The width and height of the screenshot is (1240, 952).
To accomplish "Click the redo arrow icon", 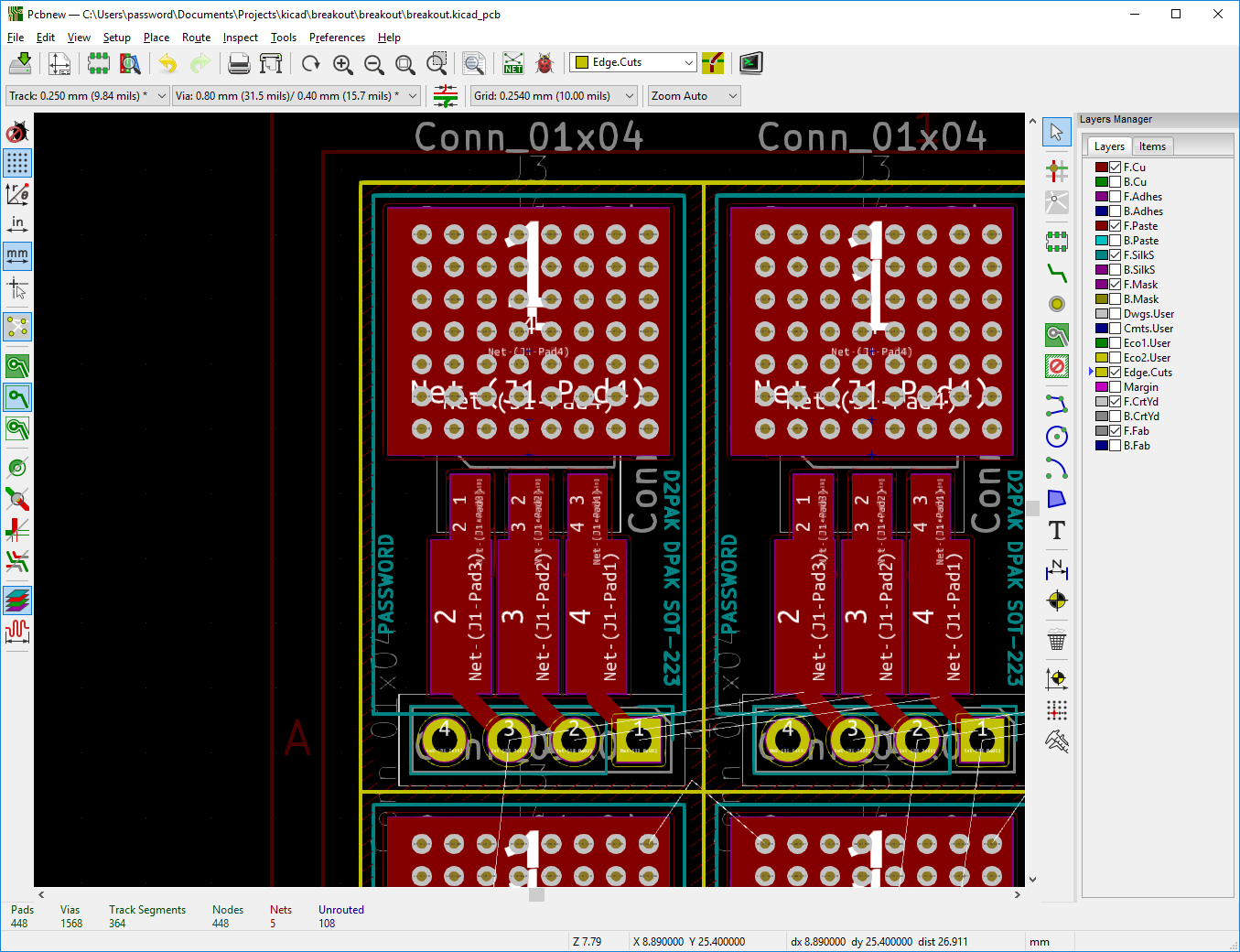I will pos(199,63).
